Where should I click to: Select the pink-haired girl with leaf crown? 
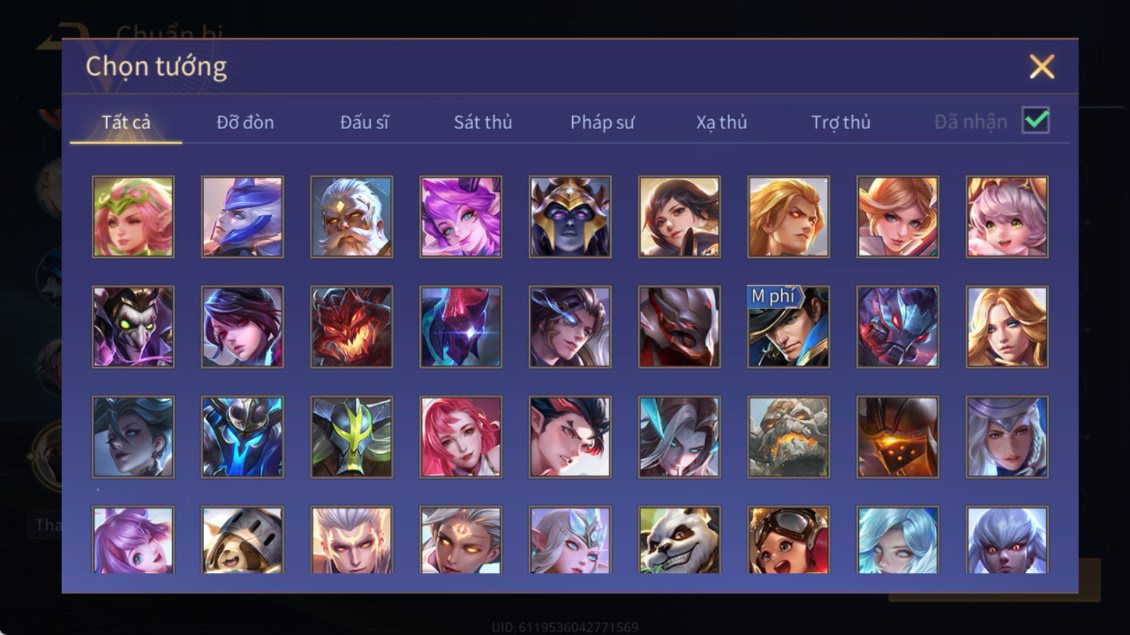(x=133, y=217)
